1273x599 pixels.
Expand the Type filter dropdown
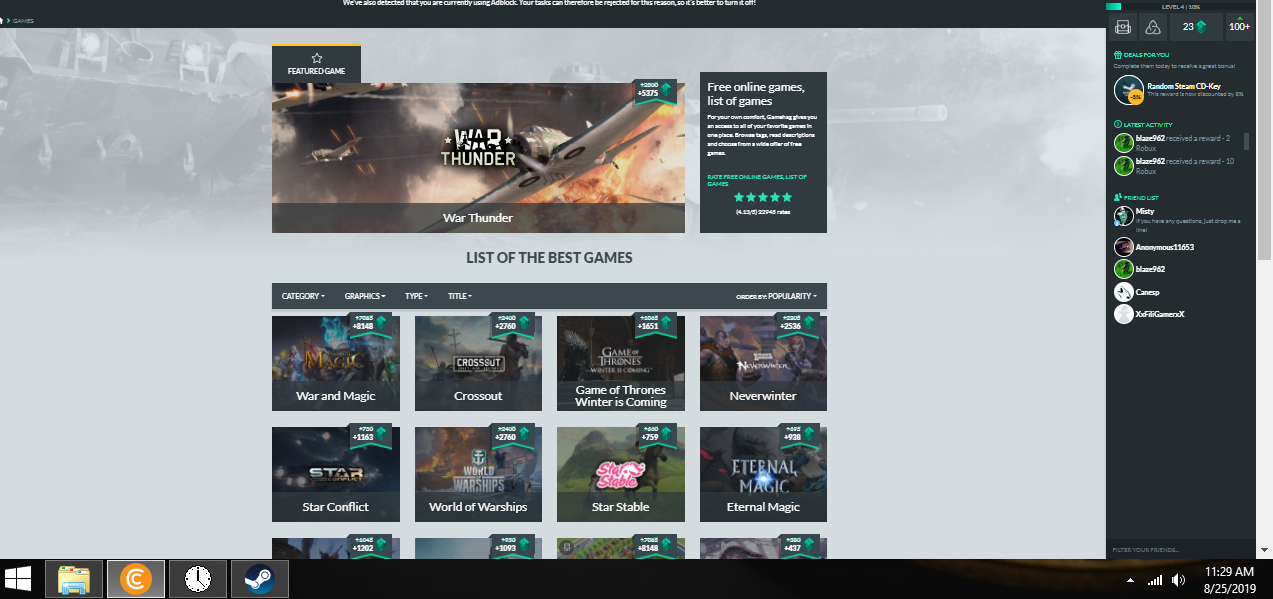pos(416,296)
